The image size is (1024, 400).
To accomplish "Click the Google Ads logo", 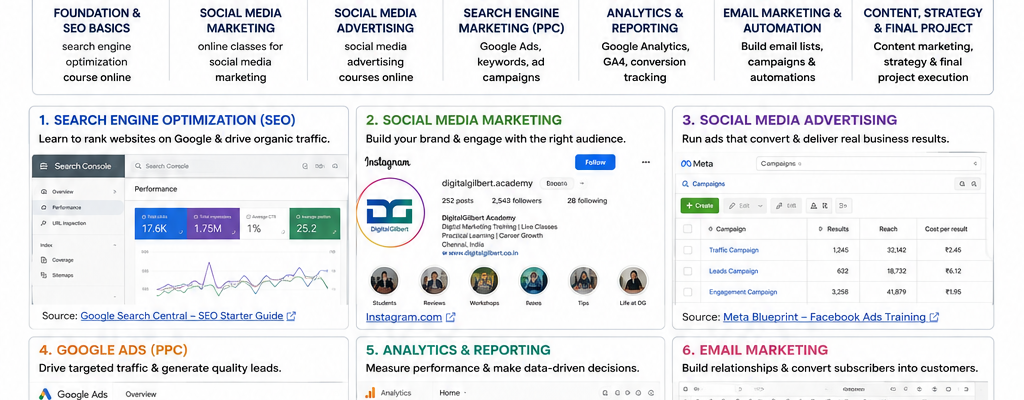I will pyautogui.click(x=45, y=394).
